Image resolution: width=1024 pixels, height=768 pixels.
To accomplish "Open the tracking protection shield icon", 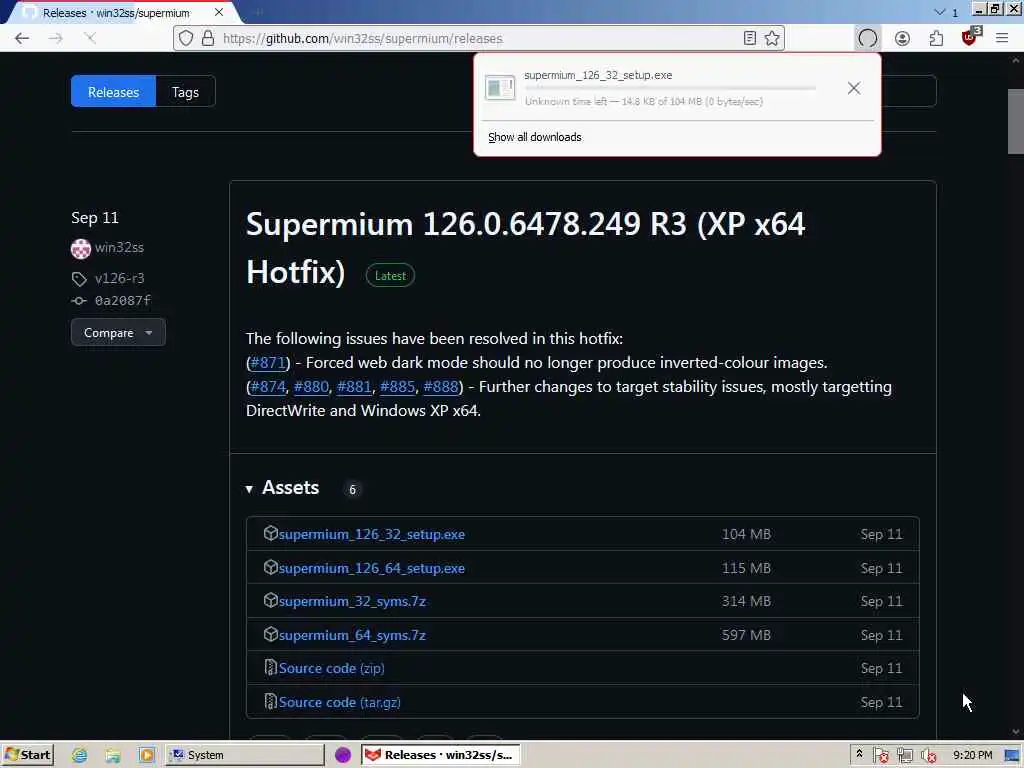I will click(186, 39).
